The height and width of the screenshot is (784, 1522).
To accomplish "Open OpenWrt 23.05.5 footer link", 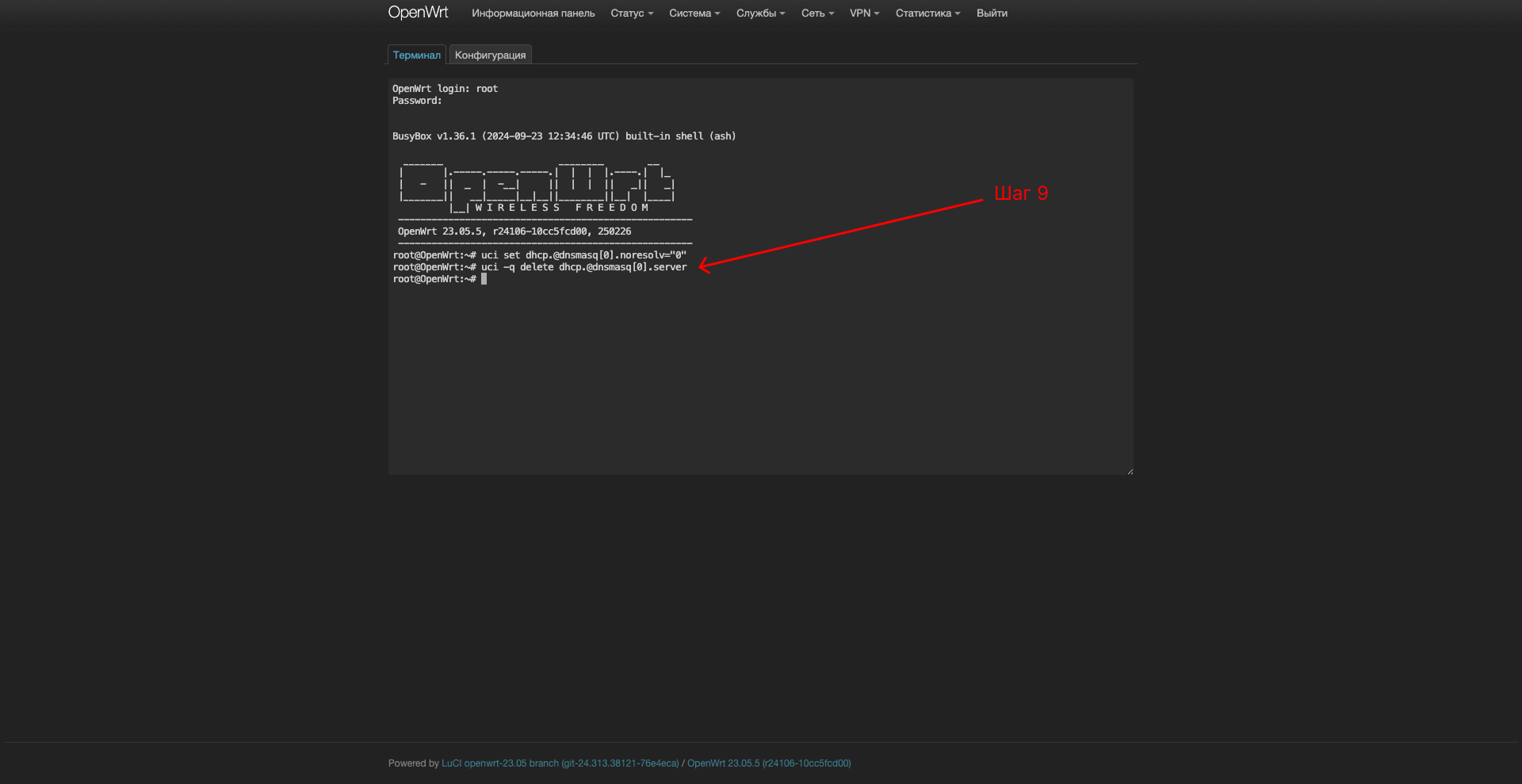I will click(769, 763).
